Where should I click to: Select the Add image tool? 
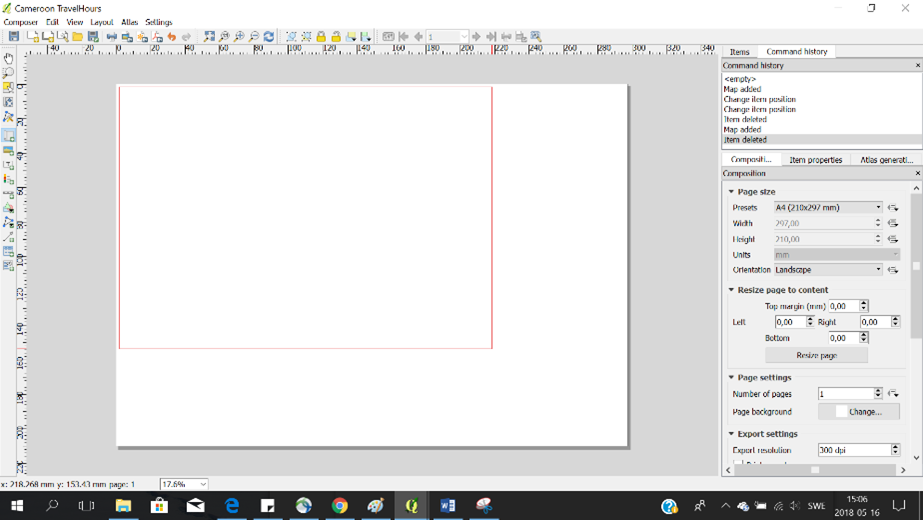click(8, 151)
